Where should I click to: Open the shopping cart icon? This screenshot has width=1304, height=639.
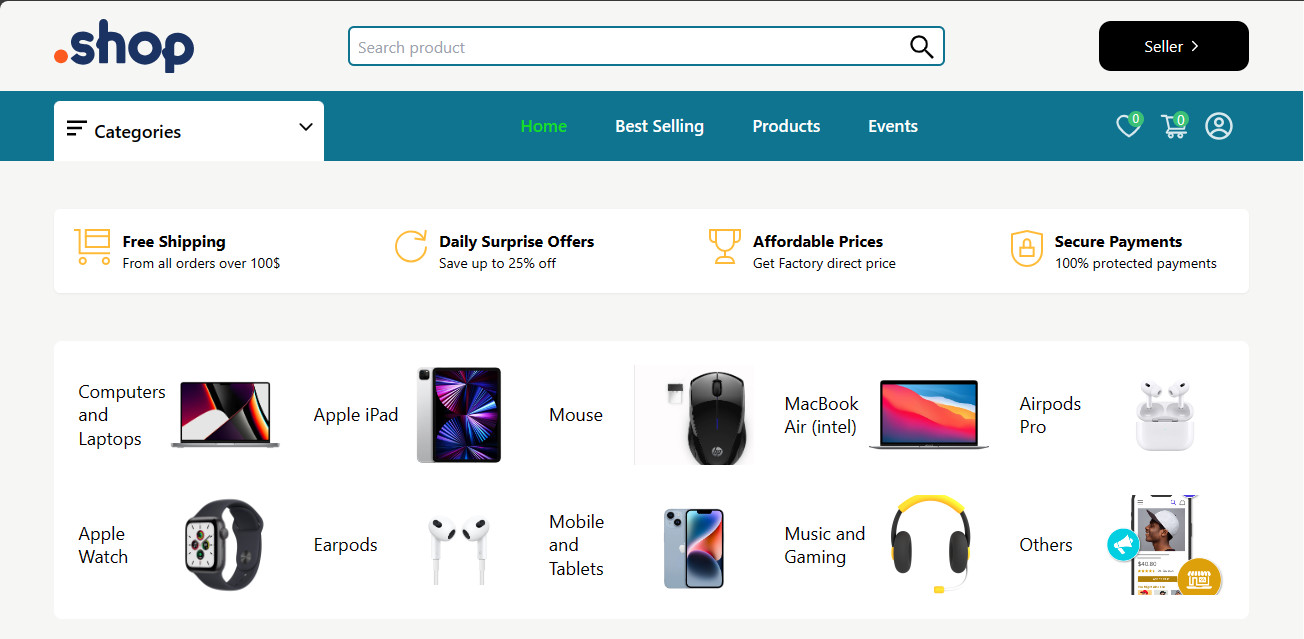pyautogui.click(x=1173, y=126)
